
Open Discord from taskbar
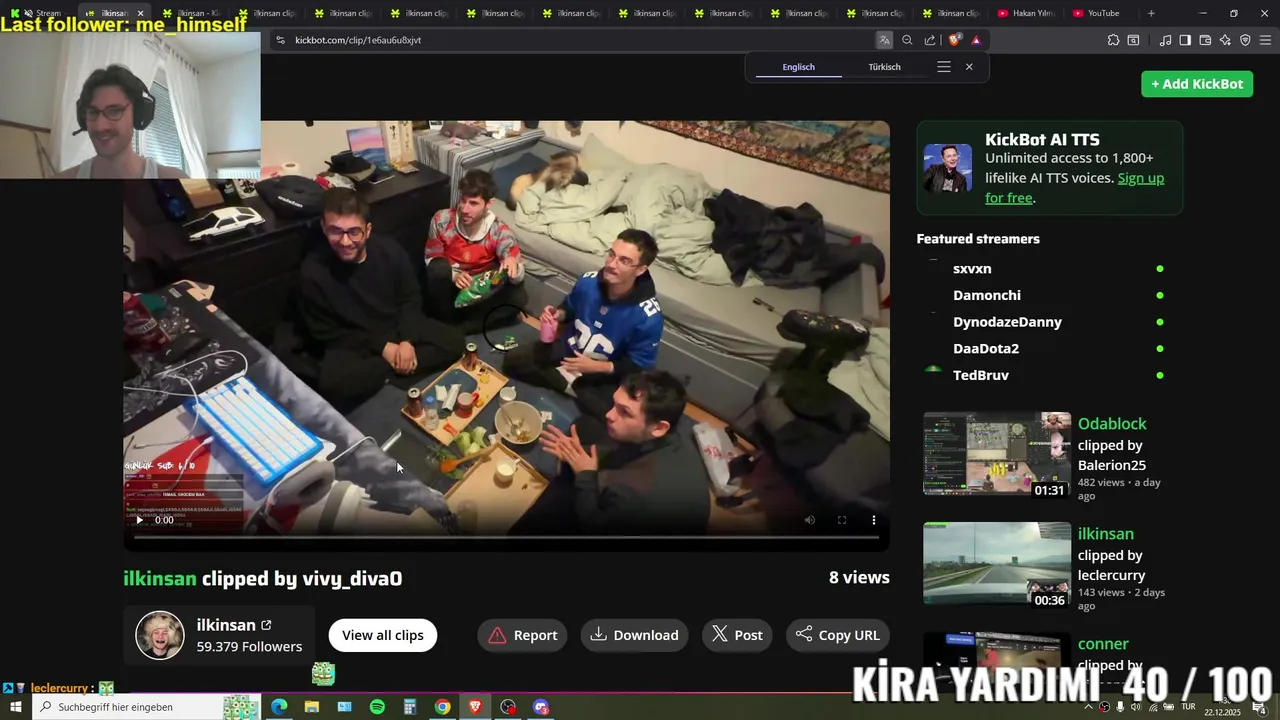tap(541, 707)
